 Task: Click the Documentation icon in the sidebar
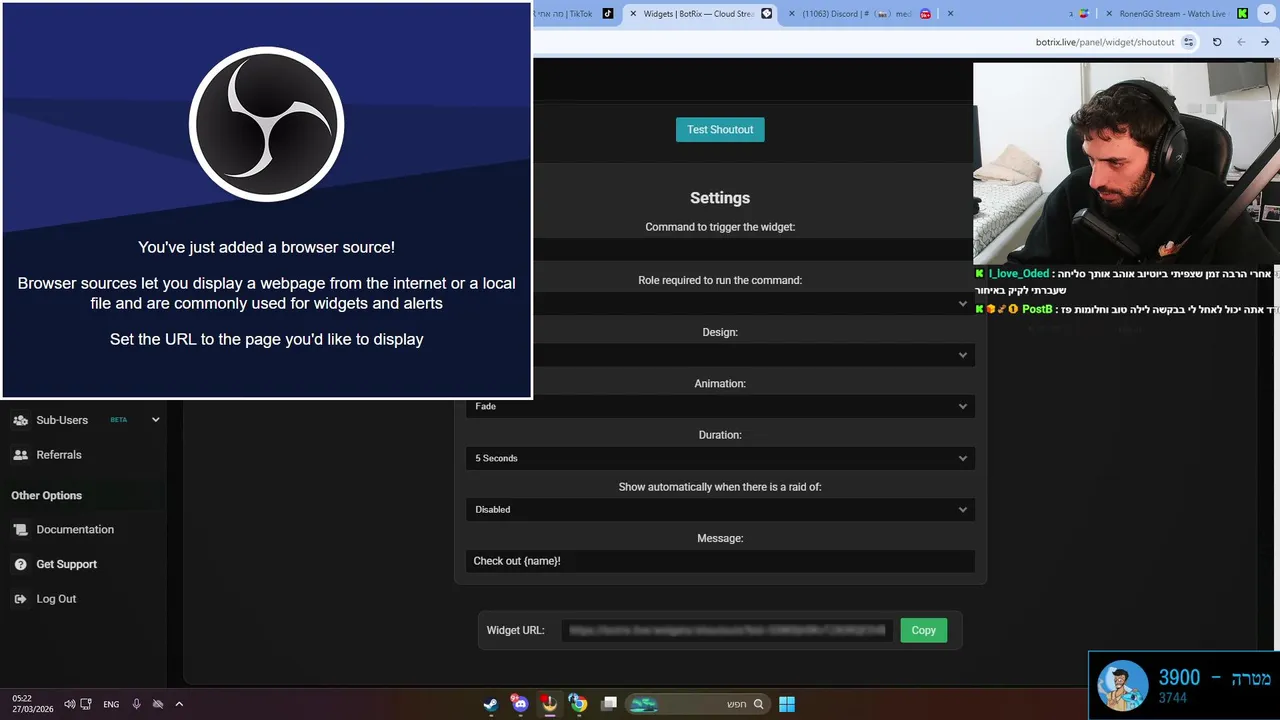coord(20,529)
